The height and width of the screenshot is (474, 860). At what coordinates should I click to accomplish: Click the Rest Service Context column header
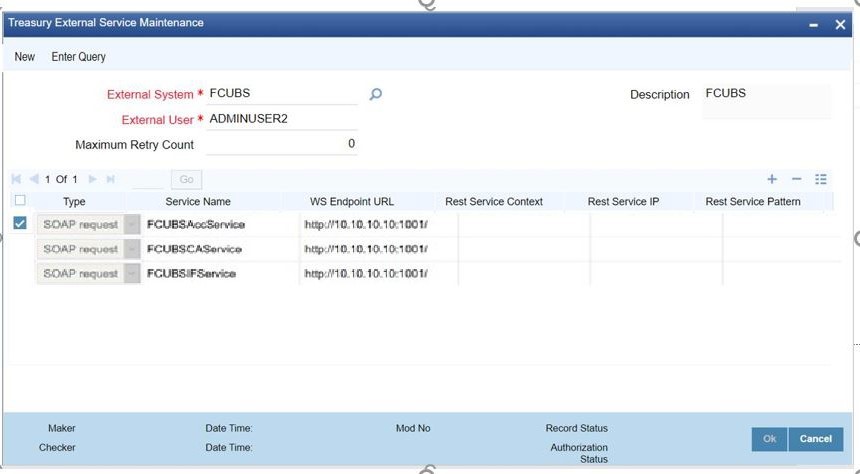tap(494, 201)
